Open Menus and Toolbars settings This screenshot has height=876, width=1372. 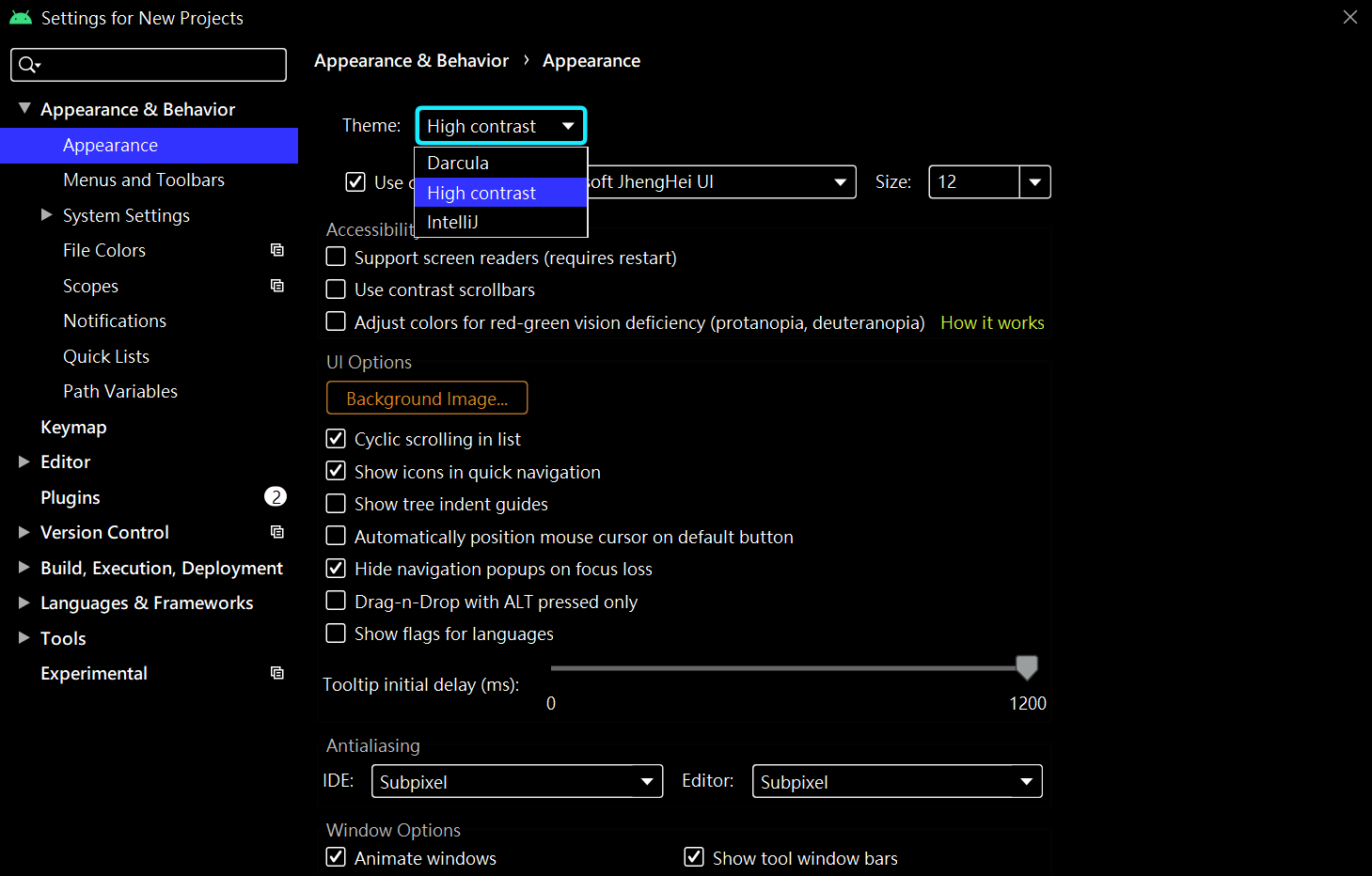[x=144, y=180]
